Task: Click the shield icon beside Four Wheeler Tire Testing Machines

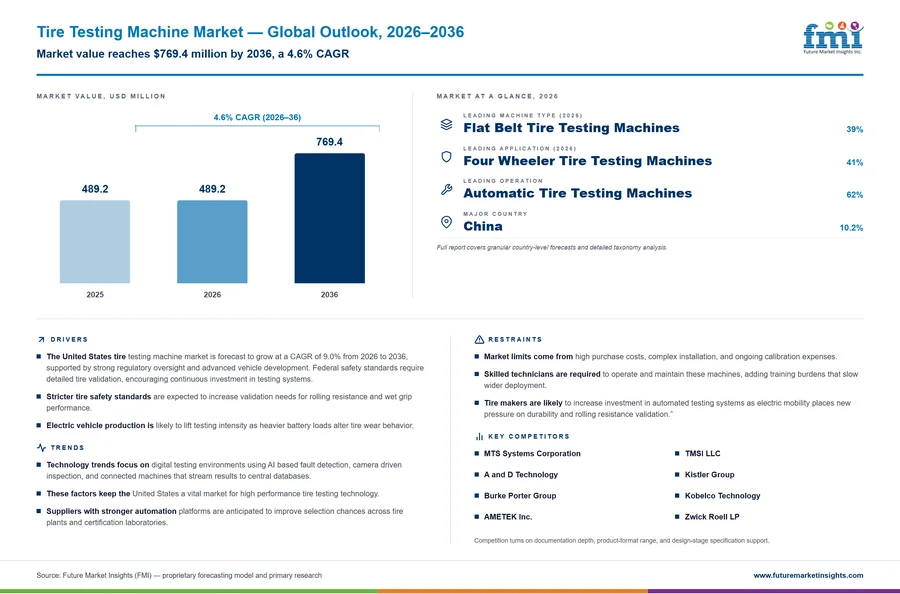Action: click(x=446, y=157)
